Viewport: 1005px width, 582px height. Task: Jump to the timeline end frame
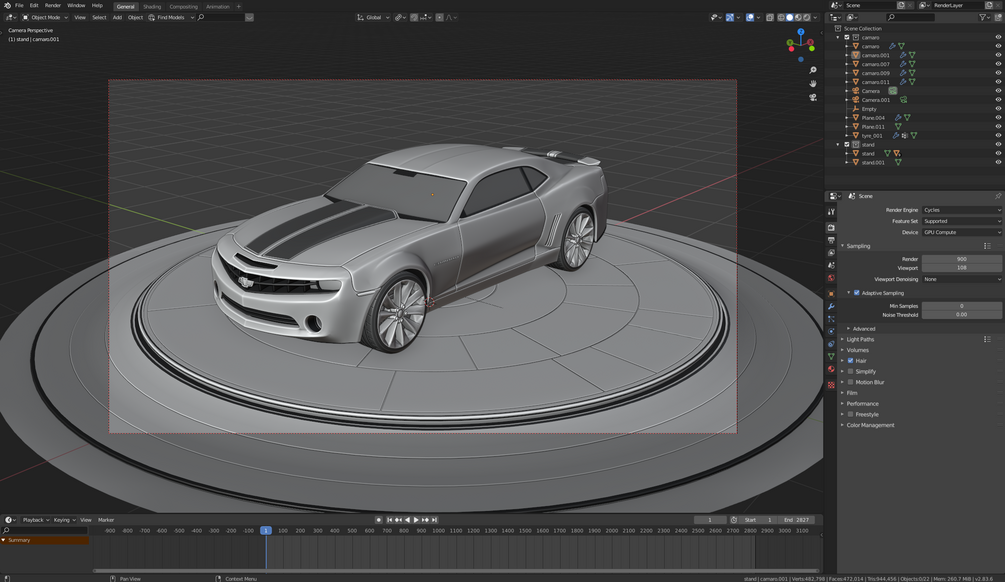[435, 520]
